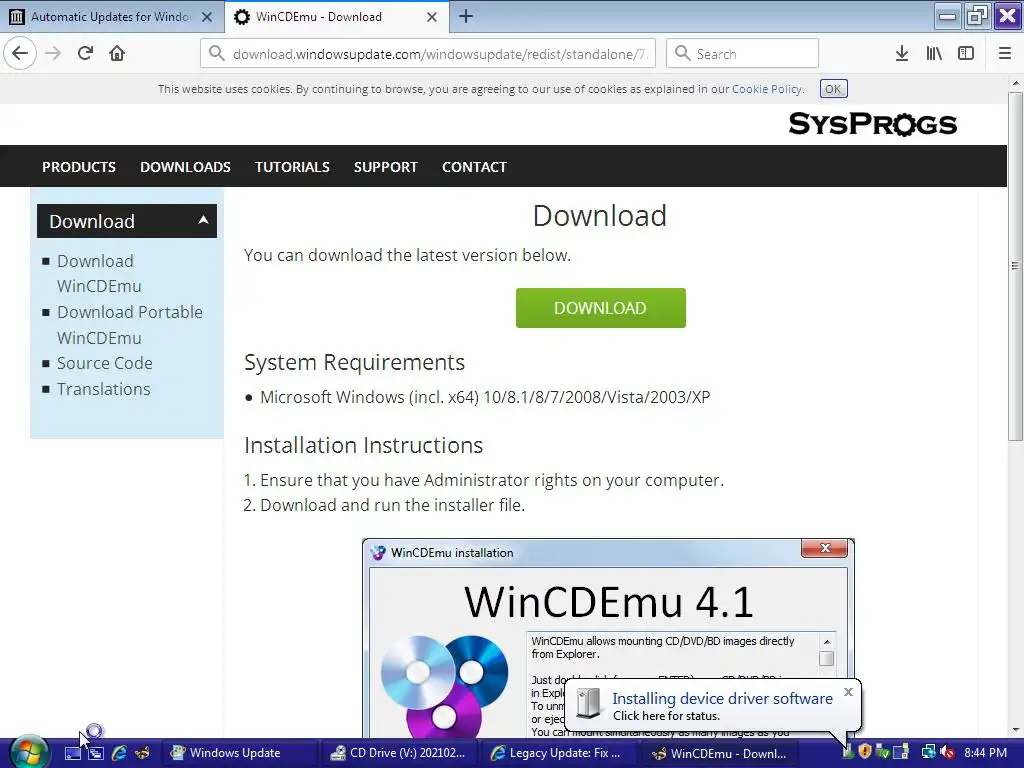Click the page scrollbar down arrow
Viewport: 1024px width, 768px height.
1015,729
